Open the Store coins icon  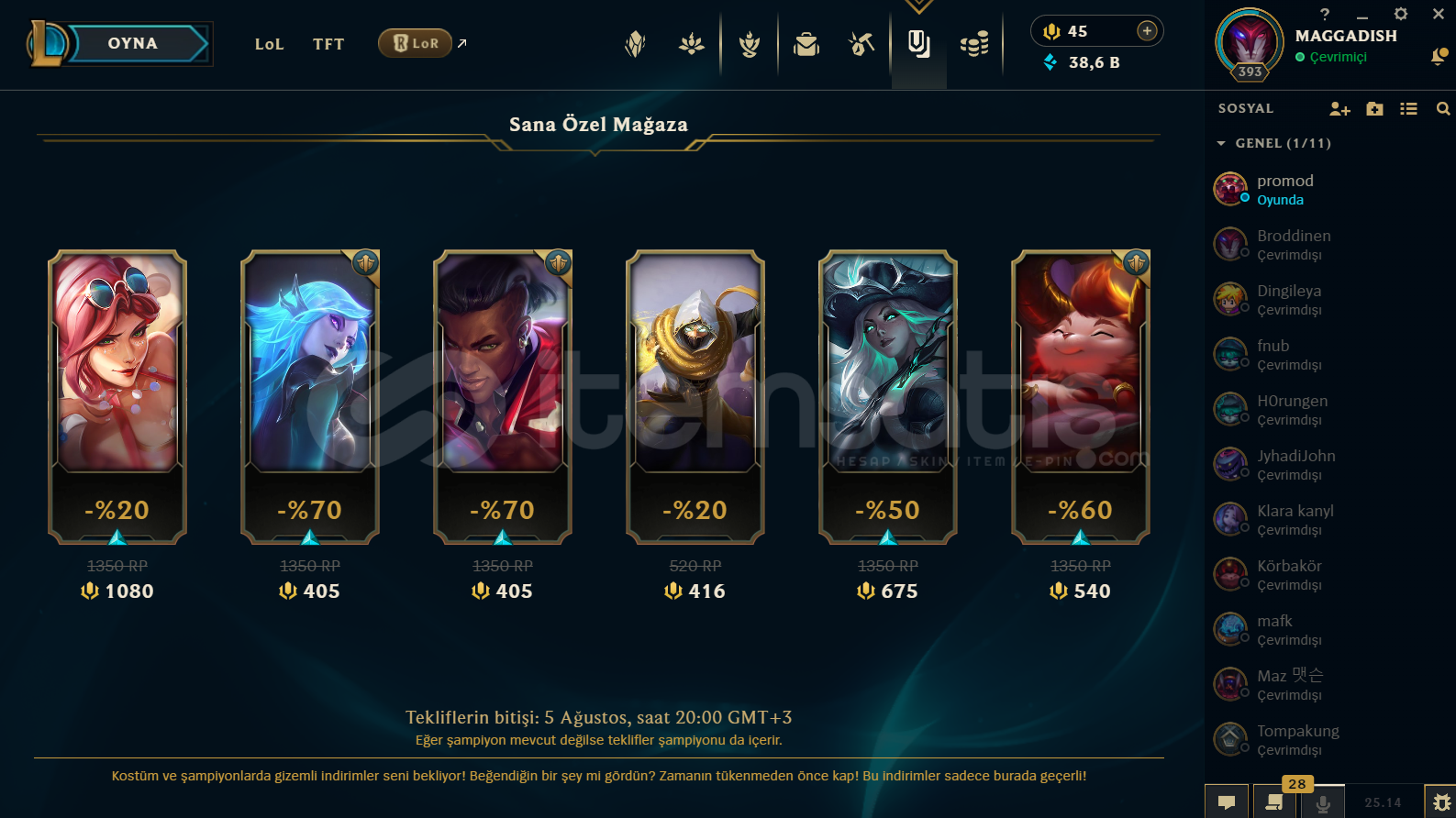tap(974, 44)
